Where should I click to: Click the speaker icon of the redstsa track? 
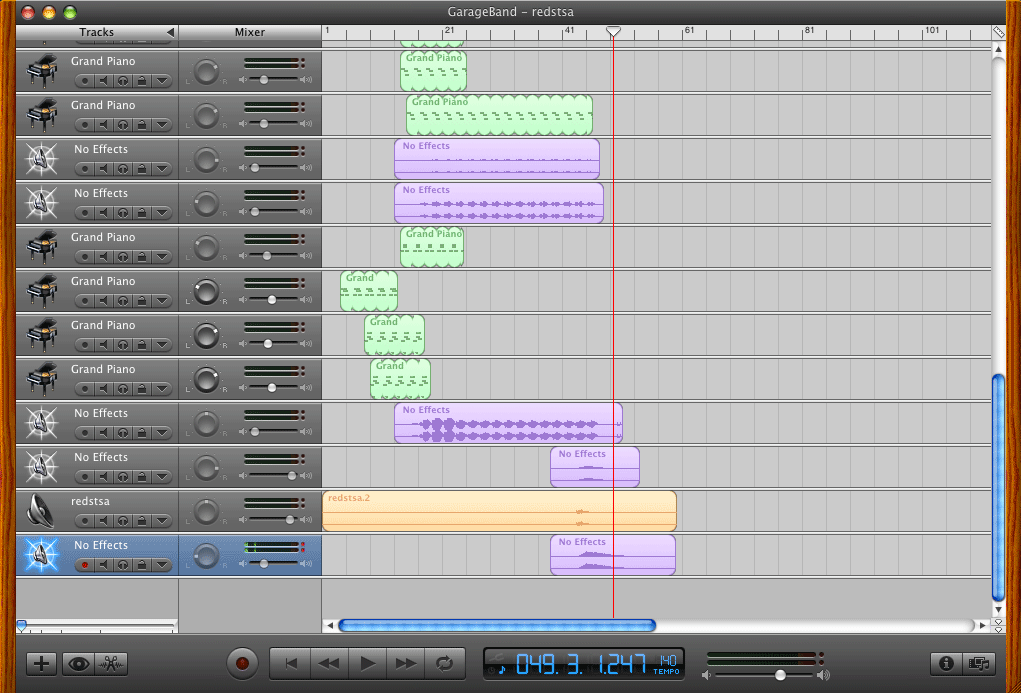coord(42,511)
